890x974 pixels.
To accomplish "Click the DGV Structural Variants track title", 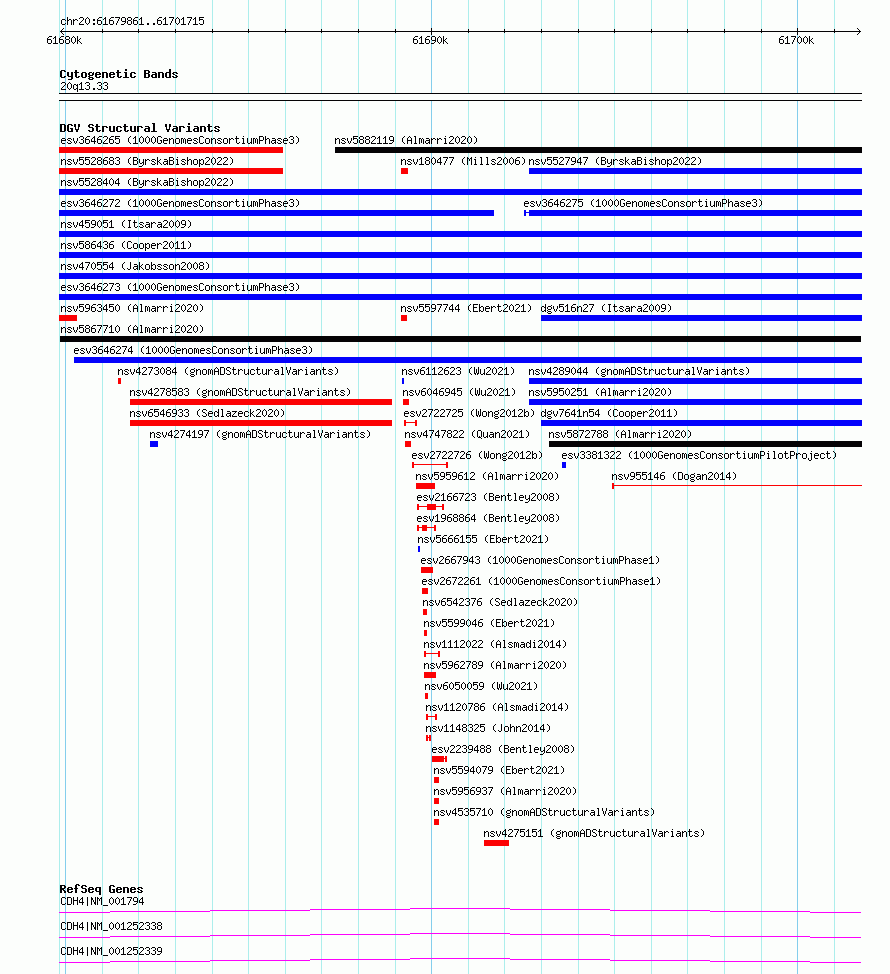I will pyautogui.click(x=140, y=128).
